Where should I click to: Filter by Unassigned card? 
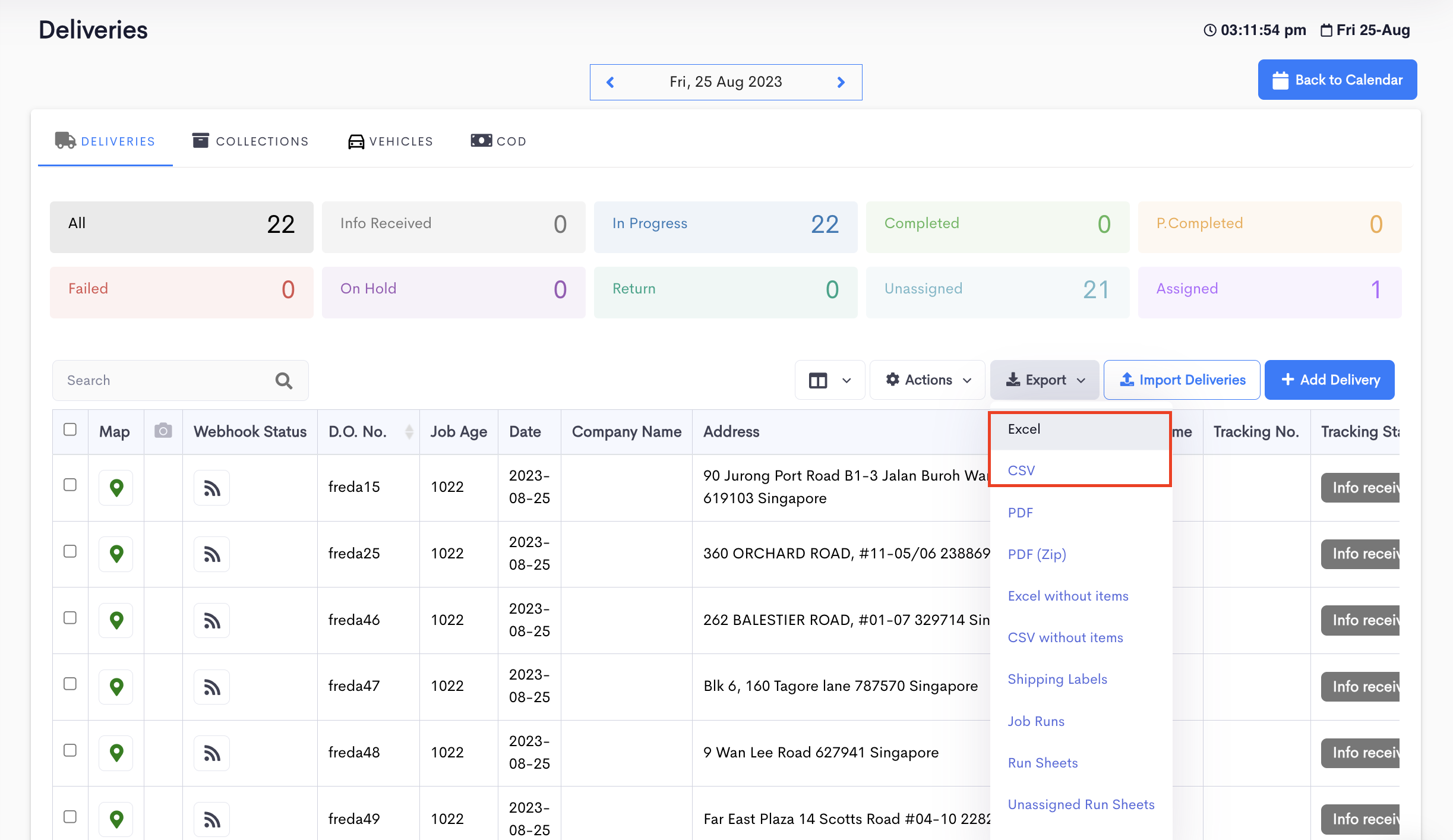[997, 292]
